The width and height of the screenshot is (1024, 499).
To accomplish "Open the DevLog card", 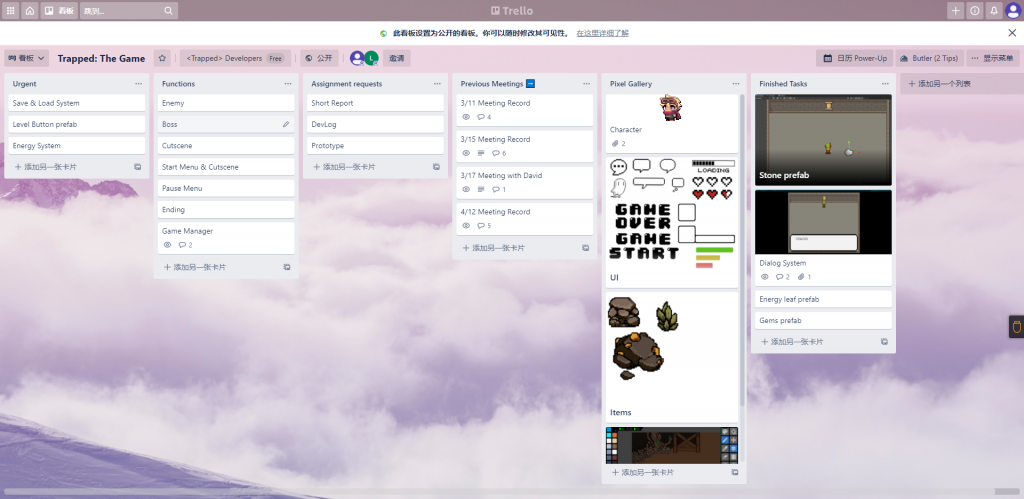I will pos(376,124).
